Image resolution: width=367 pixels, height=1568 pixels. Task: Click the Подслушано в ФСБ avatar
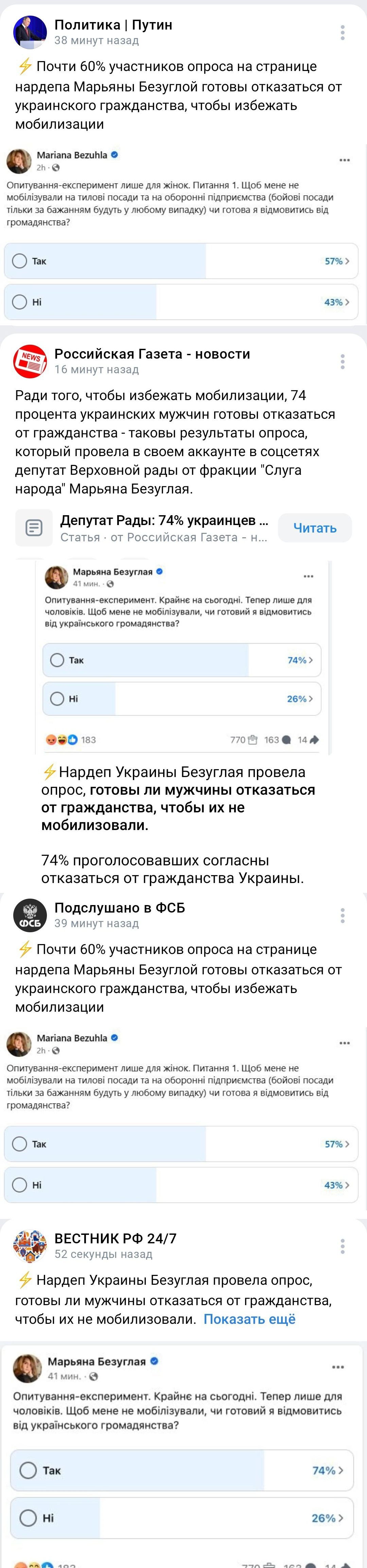click(30, 915)
